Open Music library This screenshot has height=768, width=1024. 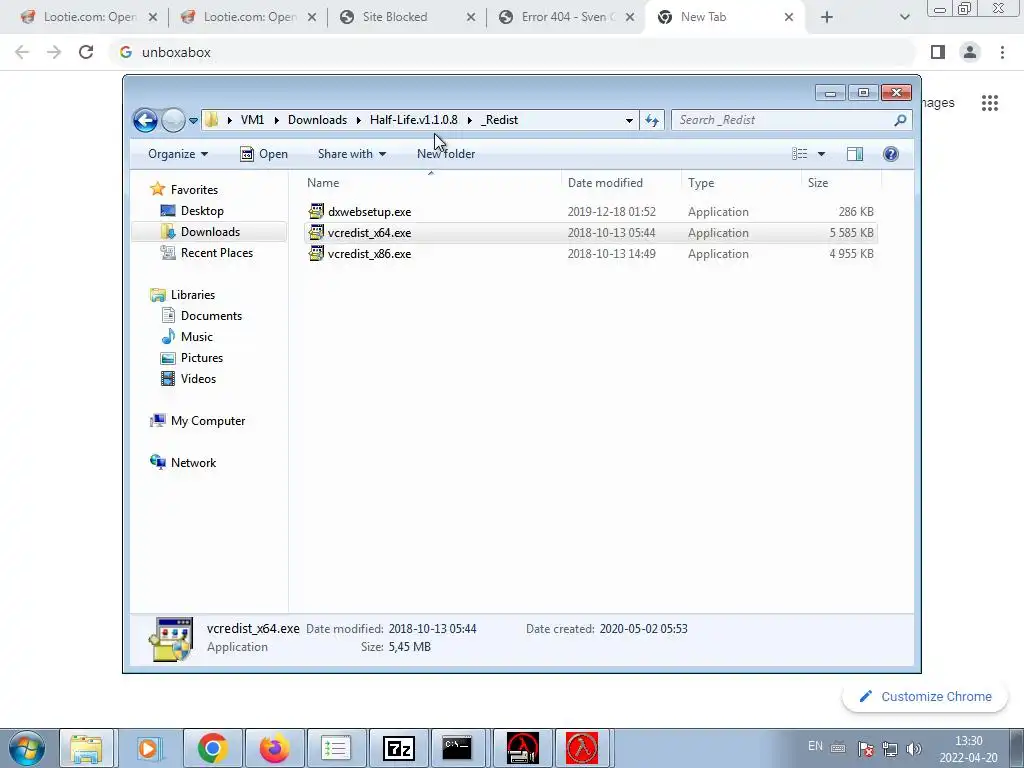[197, 337]
